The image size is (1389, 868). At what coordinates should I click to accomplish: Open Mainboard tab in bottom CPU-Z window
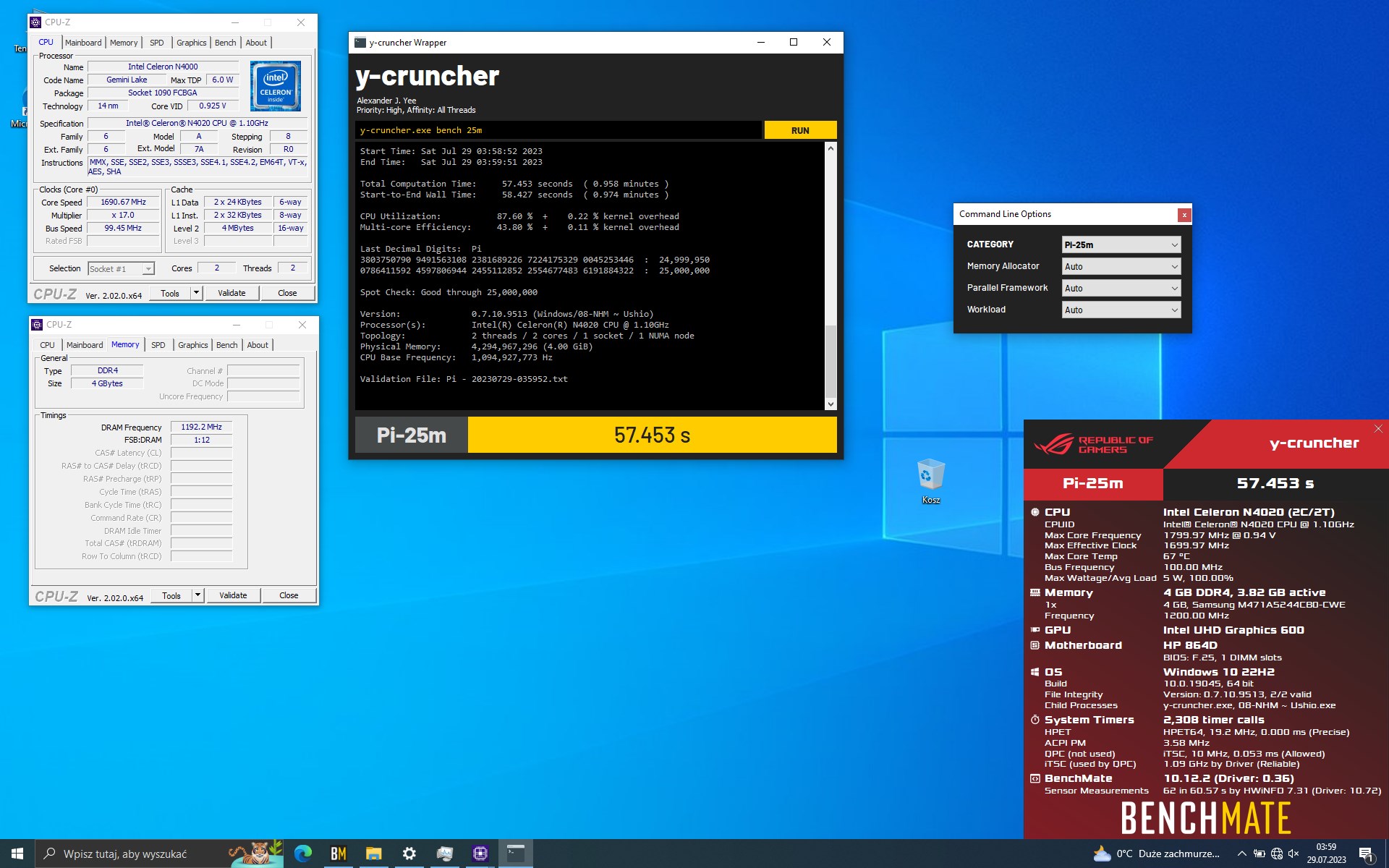coord(85,345)
